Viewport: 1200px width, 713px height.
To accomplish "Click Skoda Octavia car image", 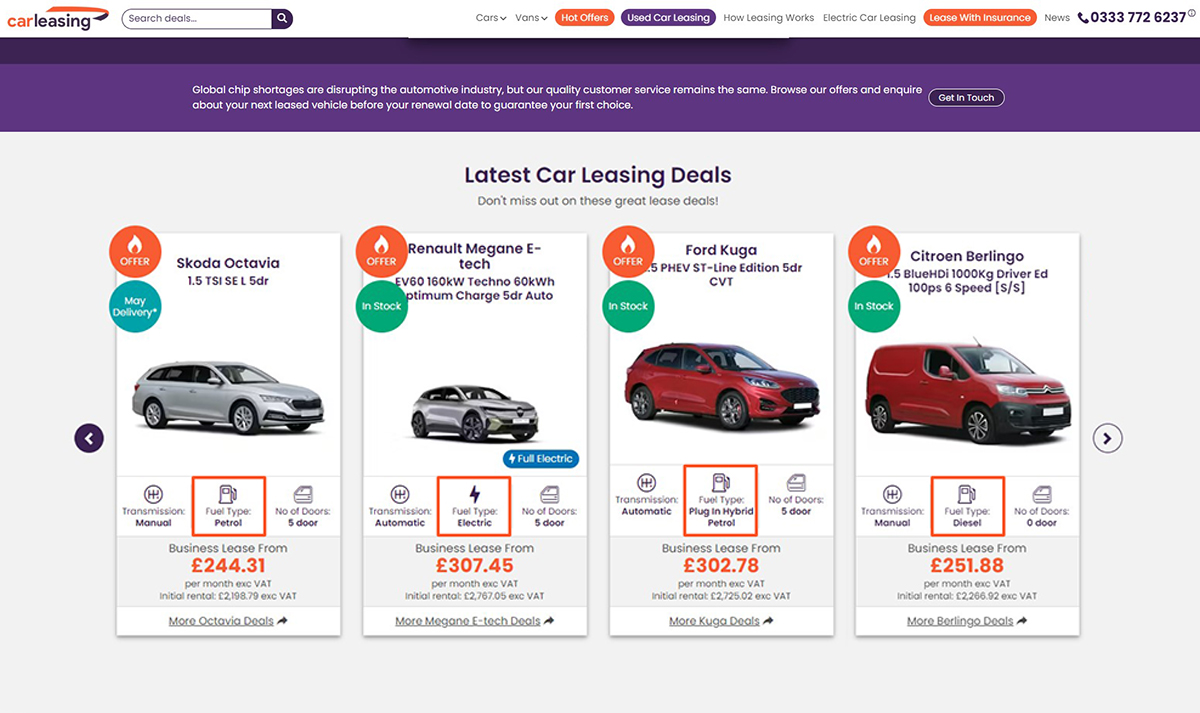I will [229, 397].
